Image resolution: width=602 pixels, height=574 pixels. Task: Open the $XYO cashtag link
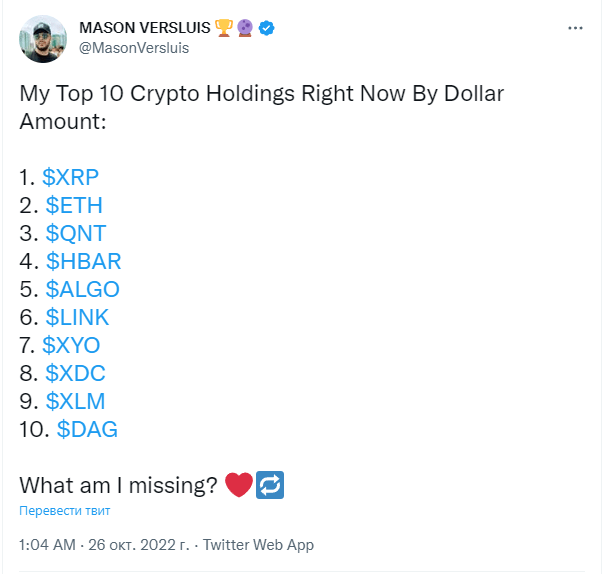point(71,345)
